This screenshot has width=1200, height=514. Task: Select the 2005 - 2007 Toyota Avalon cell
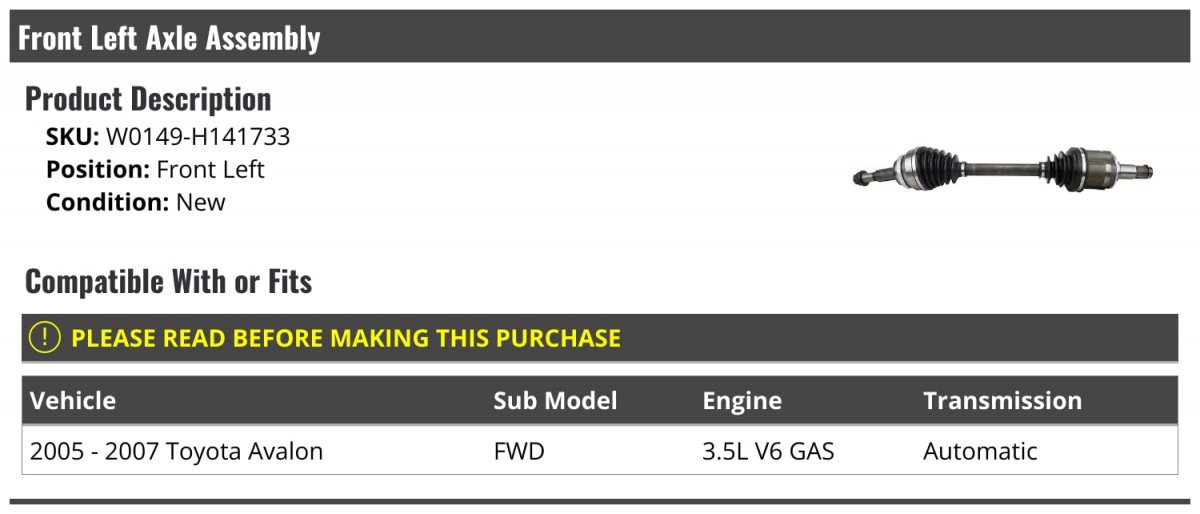(177, 451)
